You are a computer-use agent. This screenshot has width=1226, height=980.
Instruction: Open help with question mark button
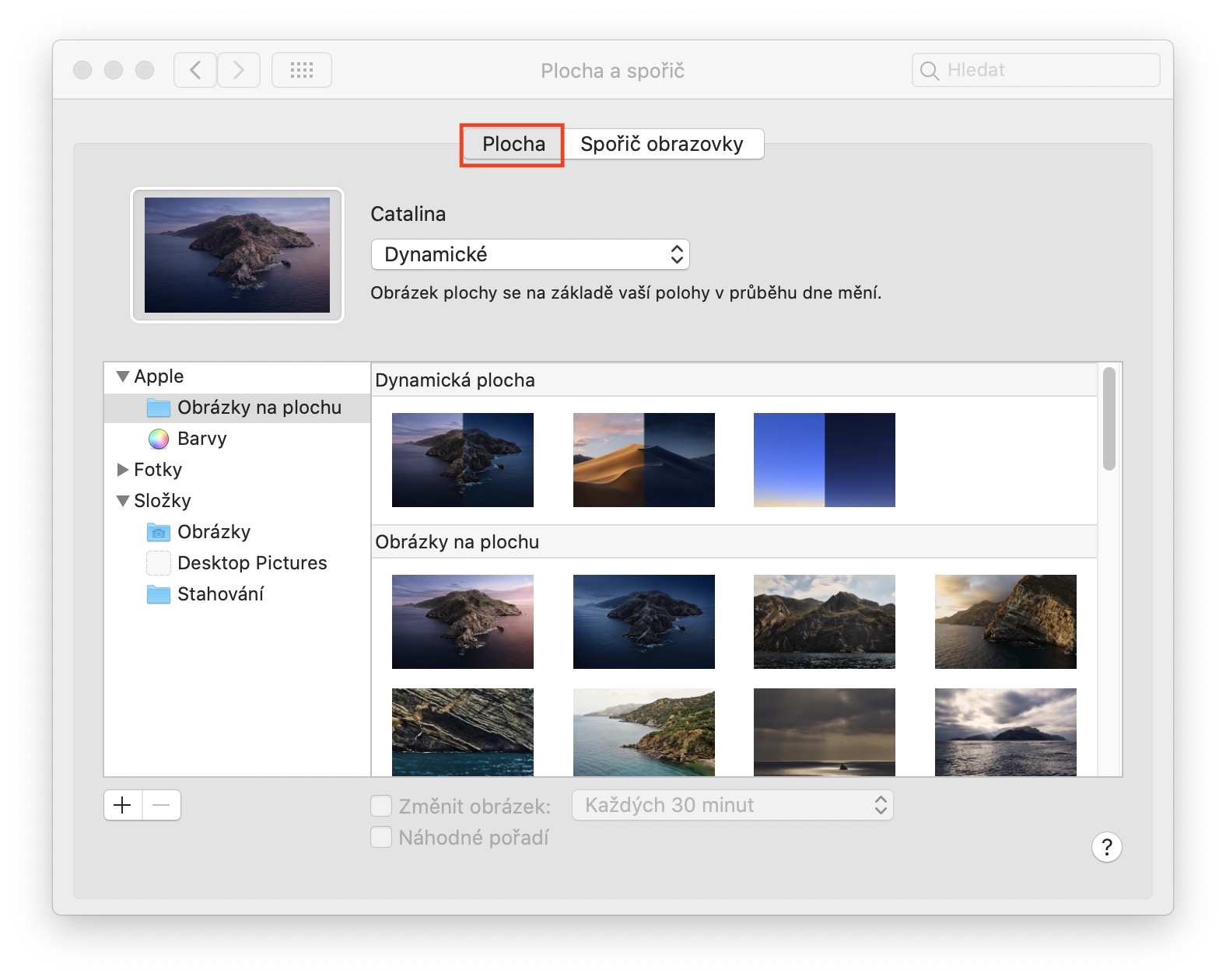[1106, 847]
